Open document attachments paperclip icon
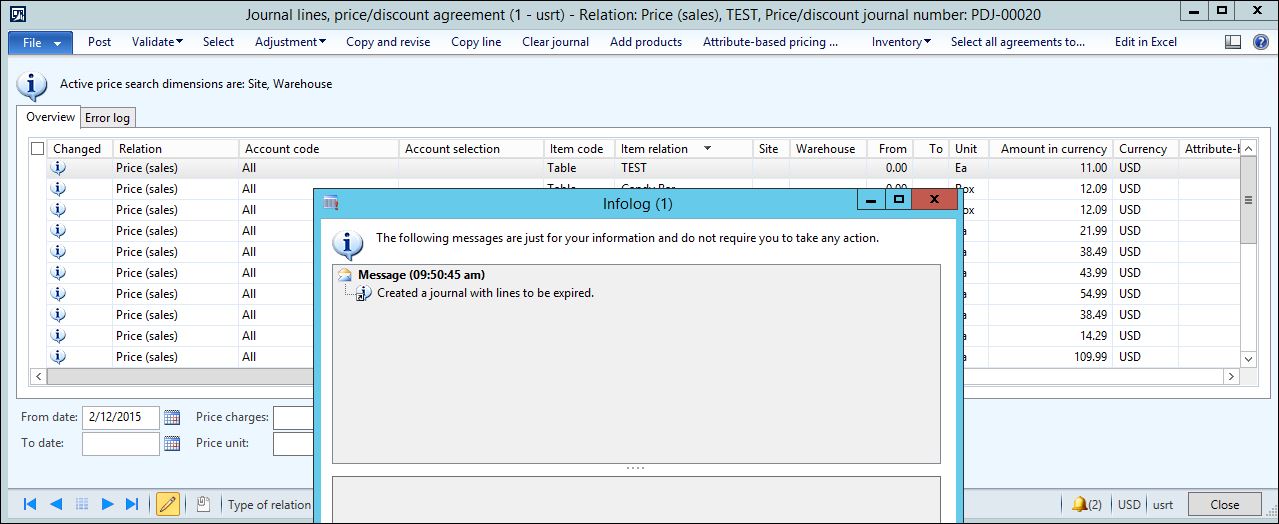Viewport: 1279px width, 524px height. 203,504
